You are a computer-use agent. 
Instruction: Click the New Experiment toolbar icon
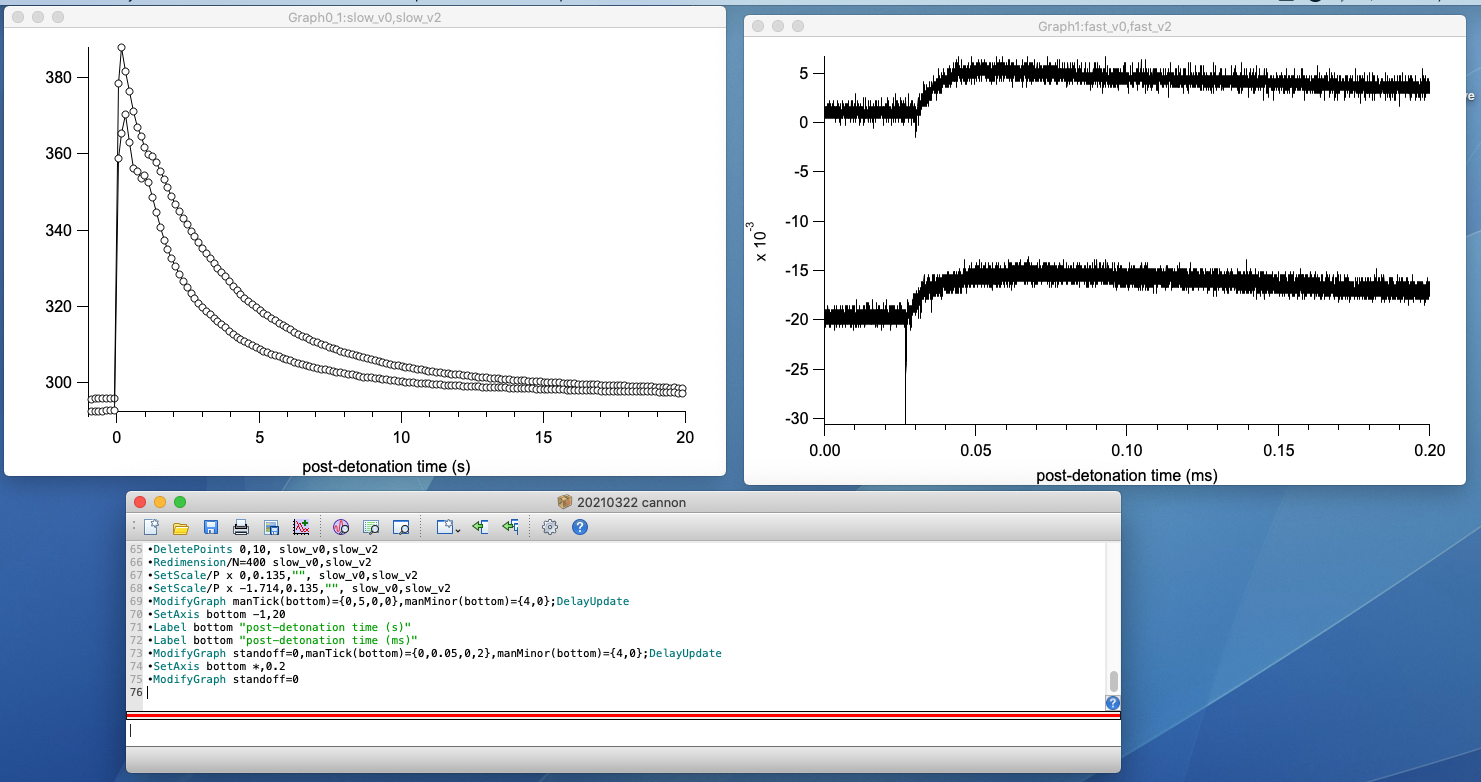151,527
